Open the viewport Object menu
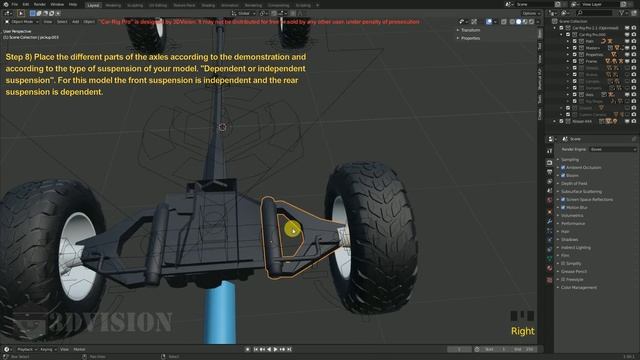 click(x=89, y=22)
